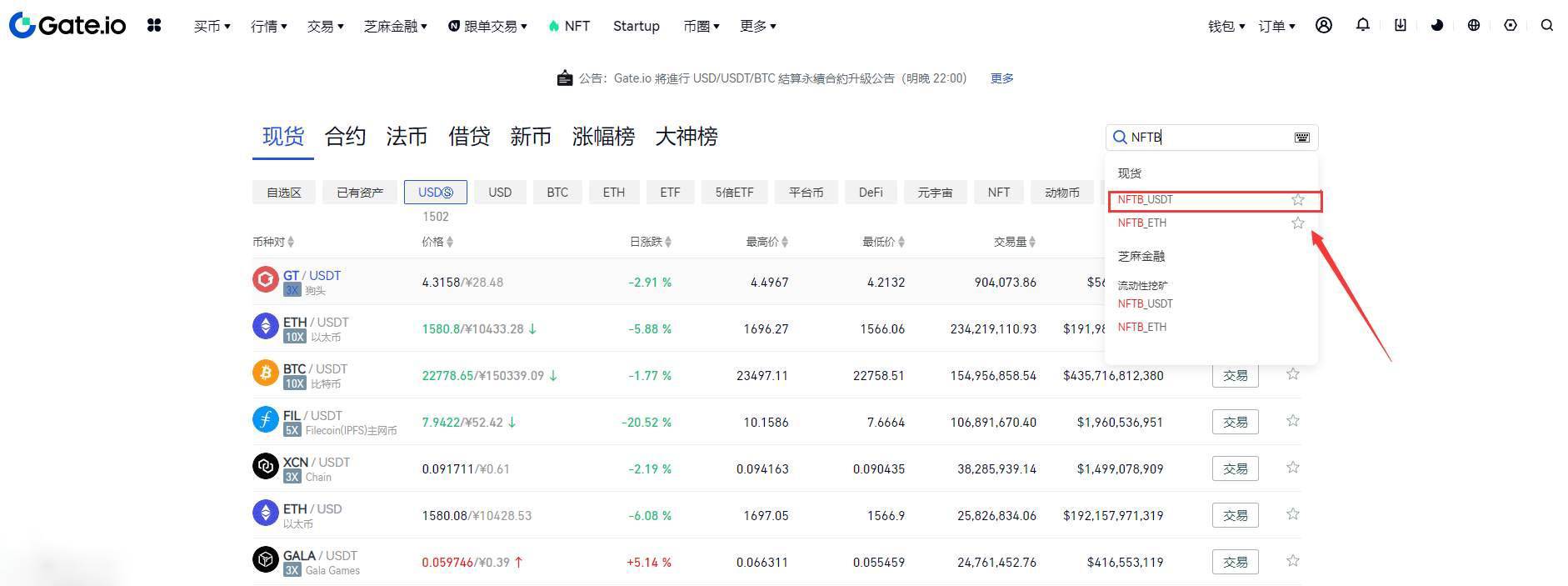This screenshot has height=586, width=1568.
Task: Open the NFT navigation item
Action: 569,26
